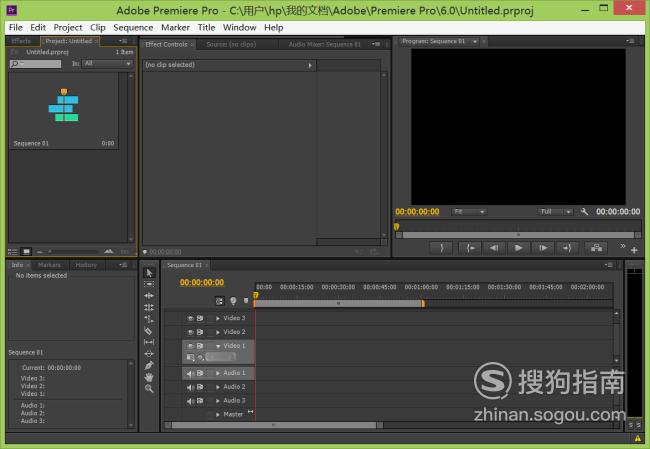Select the Zoom magnifier tool
The image size is (650, 449).
[149, 388]
